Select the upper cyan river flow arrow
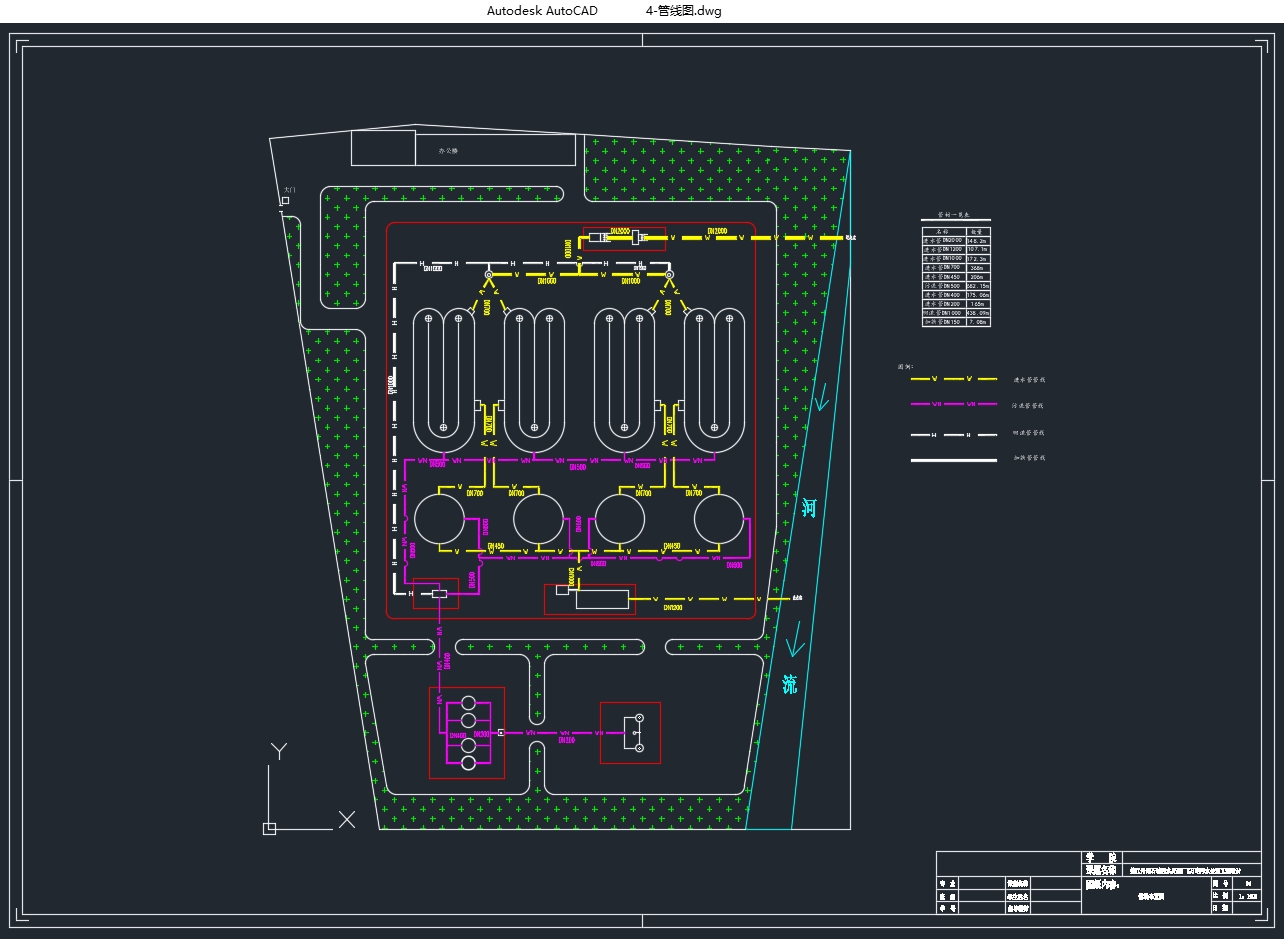 pos(821,399)
